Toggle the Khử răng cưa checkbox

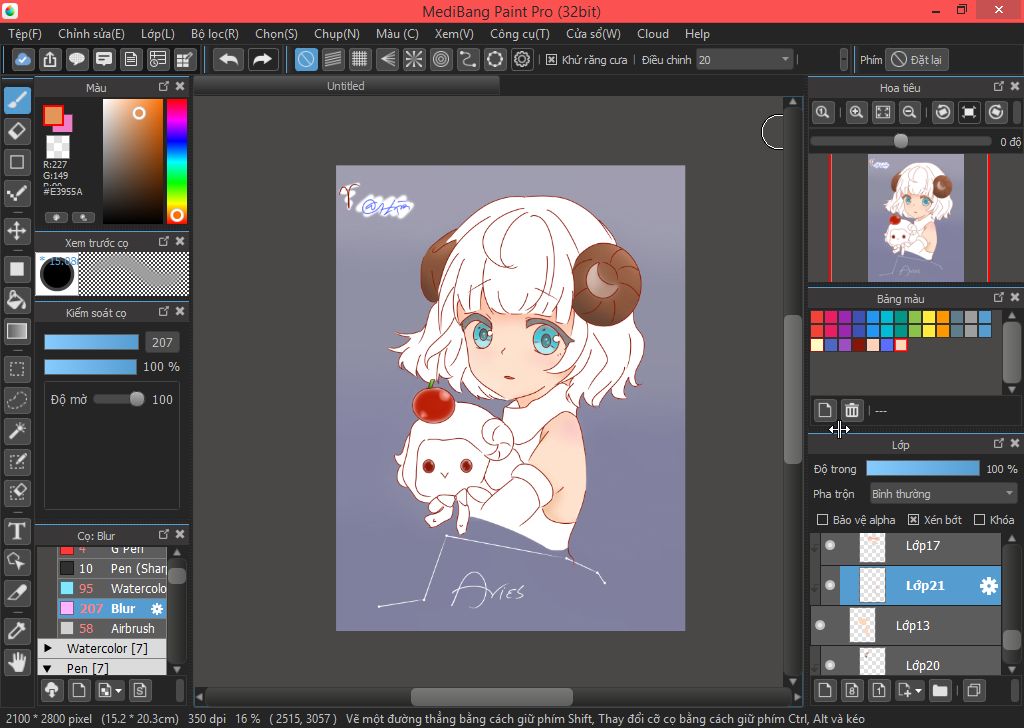[551, 59]
